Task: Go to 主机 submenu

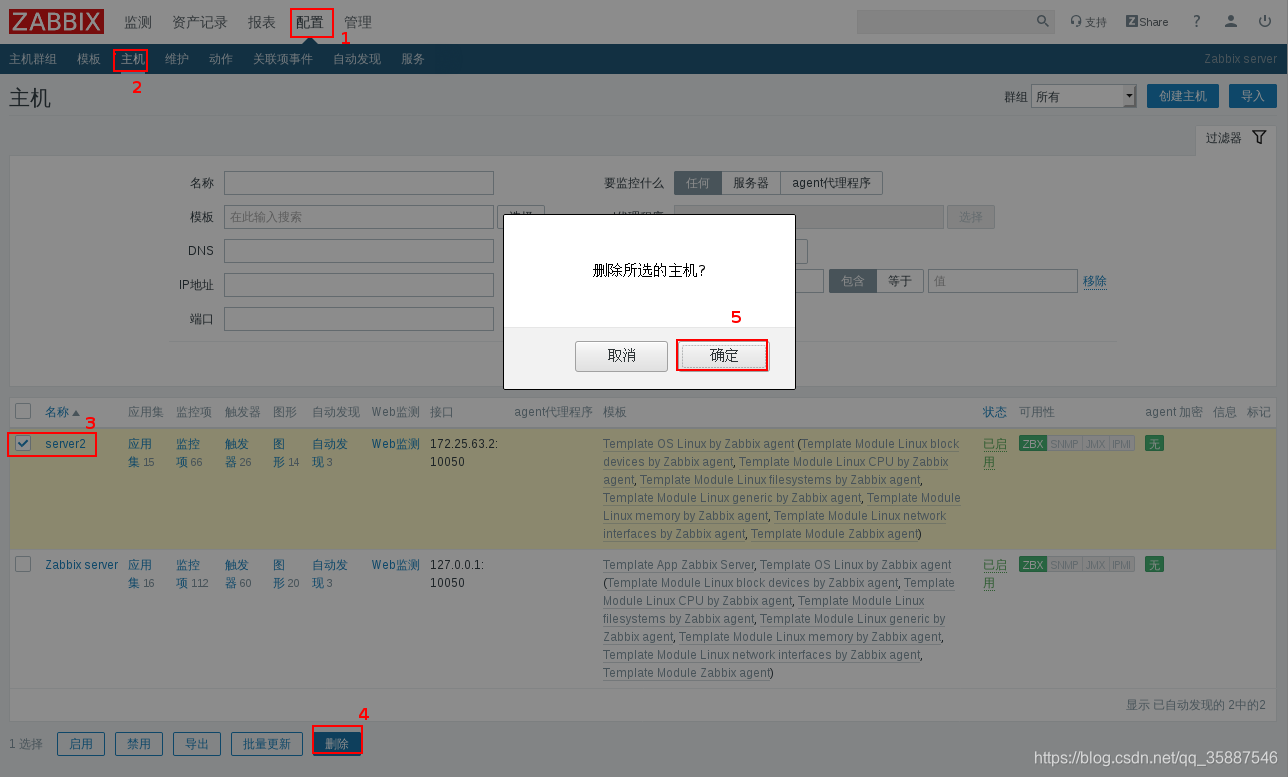Action: 132,59
